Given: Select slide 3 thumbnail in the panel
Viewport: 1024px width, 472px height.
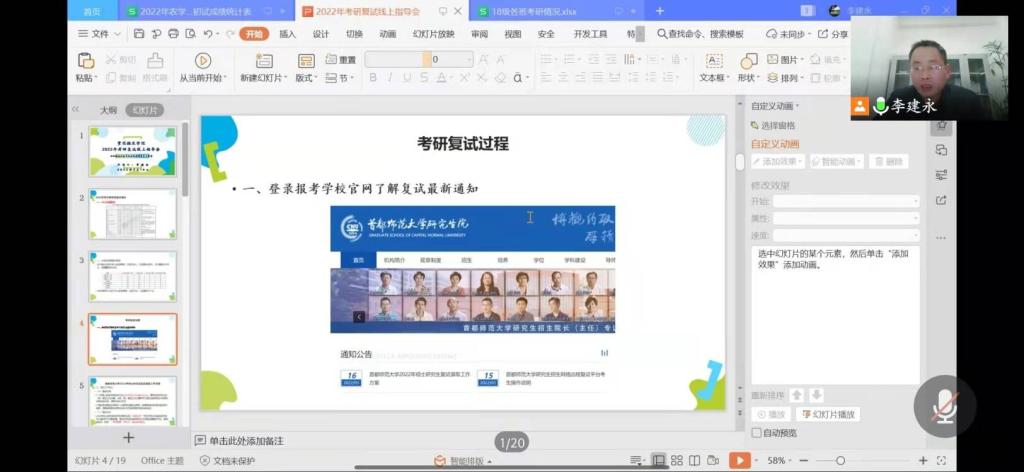Looking at the screenshot, I should (x=132, y=276).
